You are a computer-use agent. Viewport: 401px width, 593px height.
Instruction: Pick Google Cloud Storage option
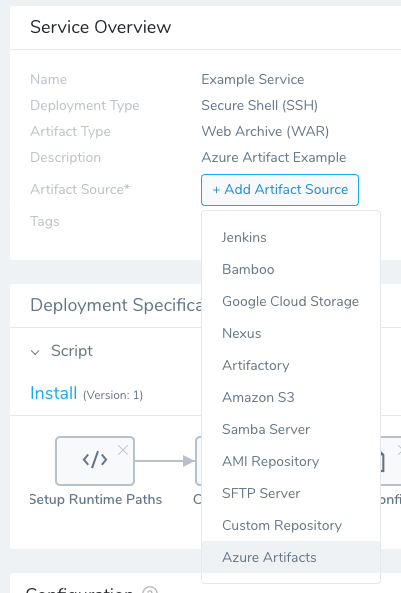(291, 301)
